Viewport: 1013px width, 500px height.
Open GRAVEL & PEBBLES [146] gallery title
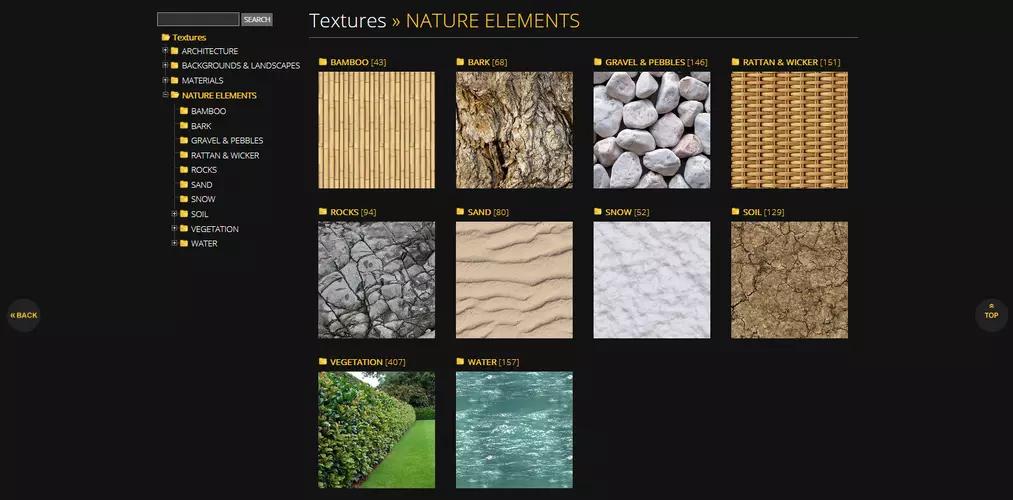click(656, 63)
